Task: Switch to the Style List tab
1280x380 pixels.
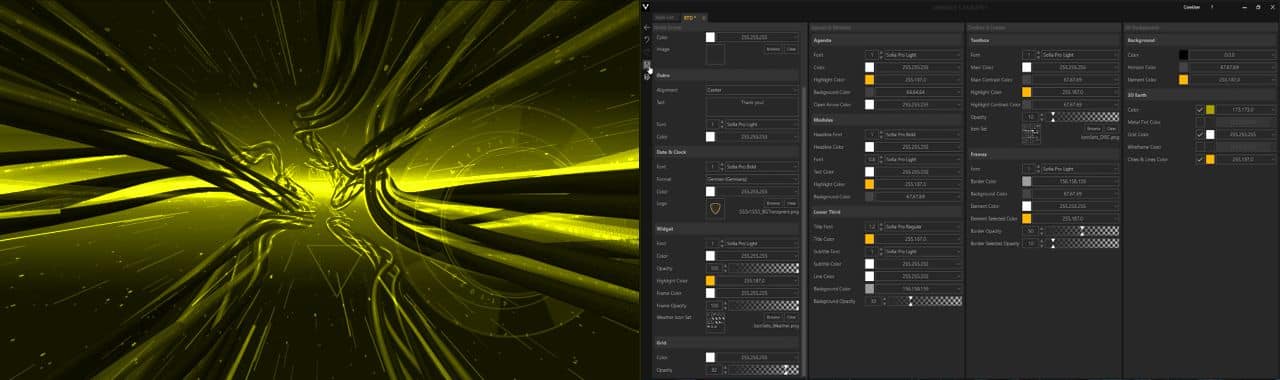Action: 664,18
